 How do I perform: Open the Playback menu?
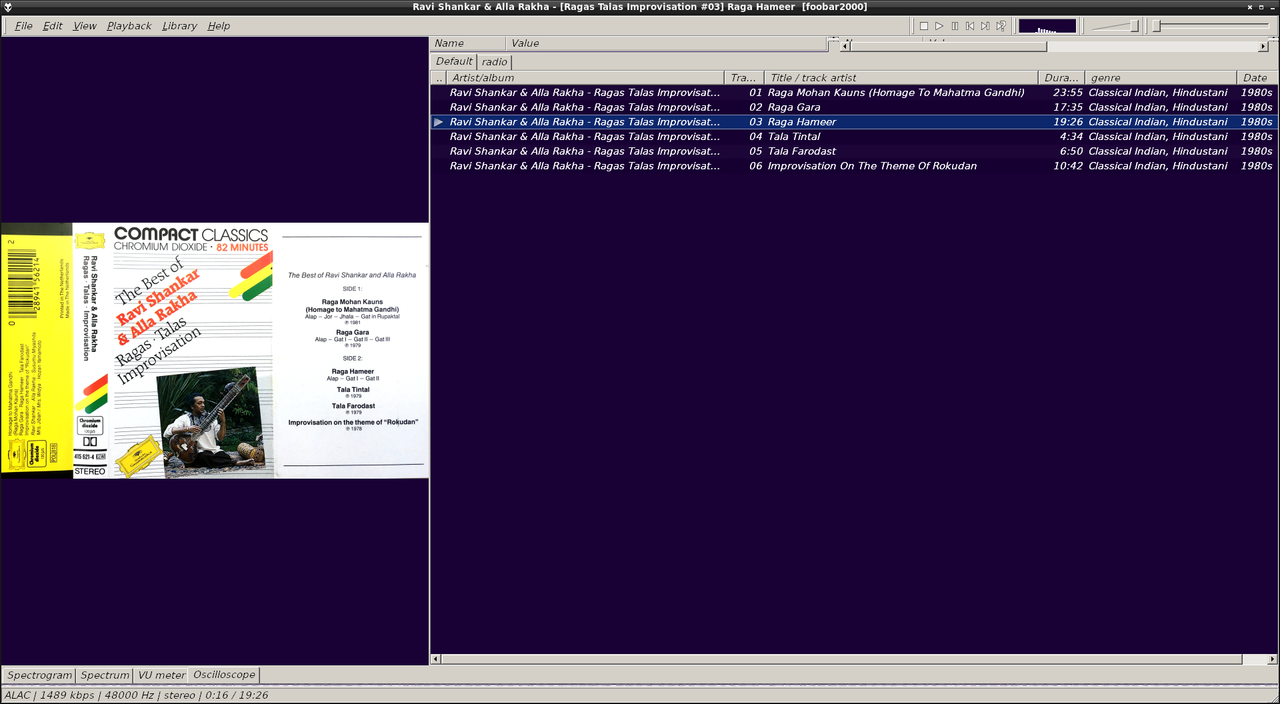coord(129,26)
